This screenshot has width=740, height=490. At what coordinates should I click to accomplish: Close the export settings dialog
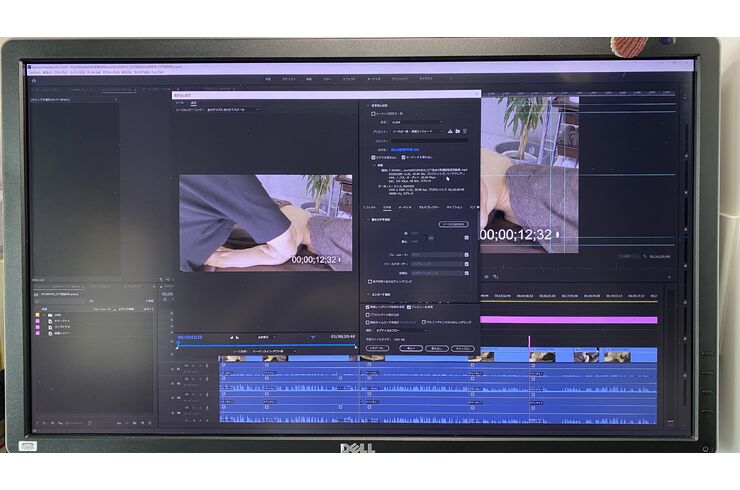click(477, 95)
